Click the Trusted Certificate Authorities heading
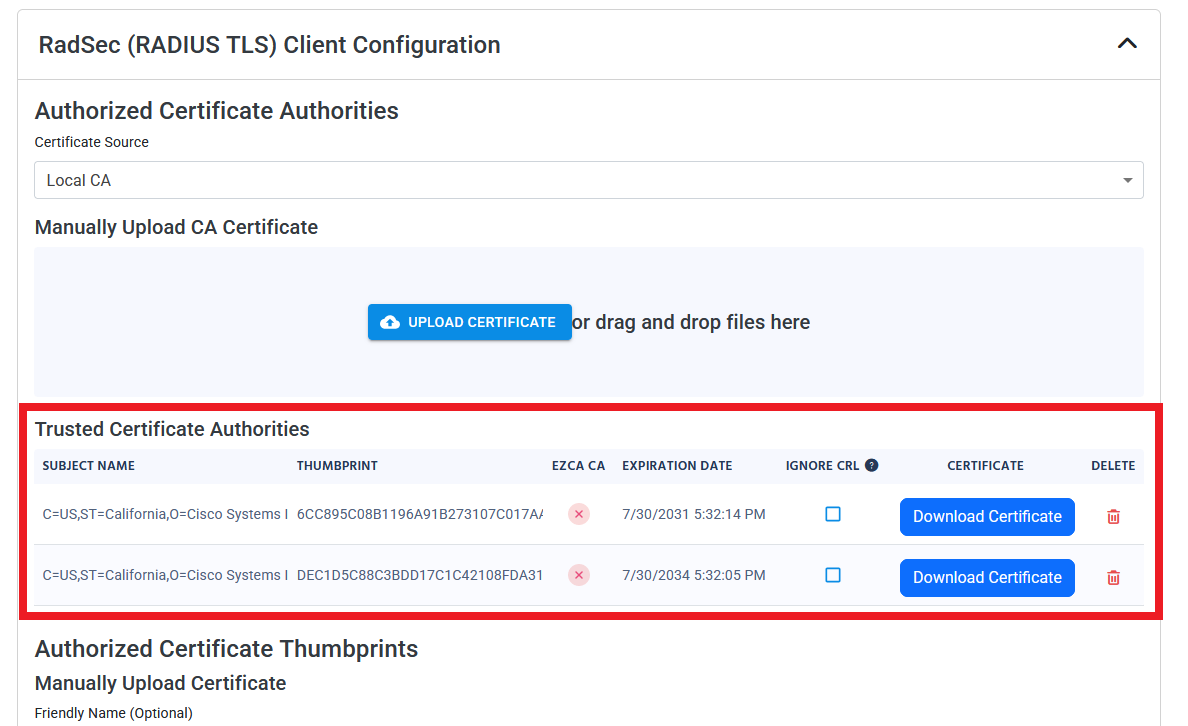The width and height of the screenshot is (1188, 726). point(172,429)
